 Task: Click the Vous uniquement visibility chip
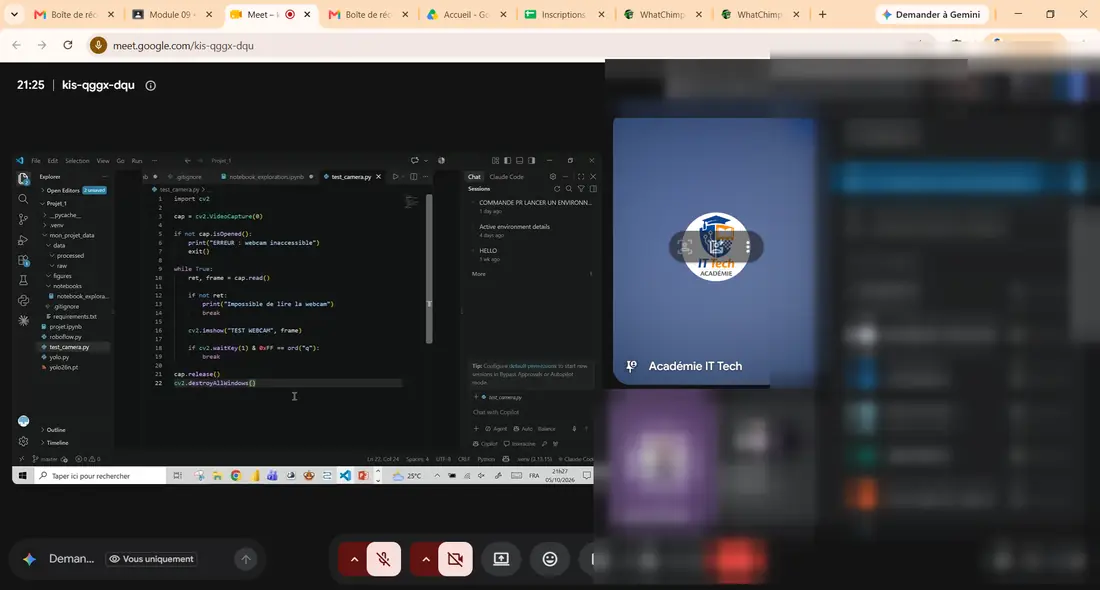152,559
